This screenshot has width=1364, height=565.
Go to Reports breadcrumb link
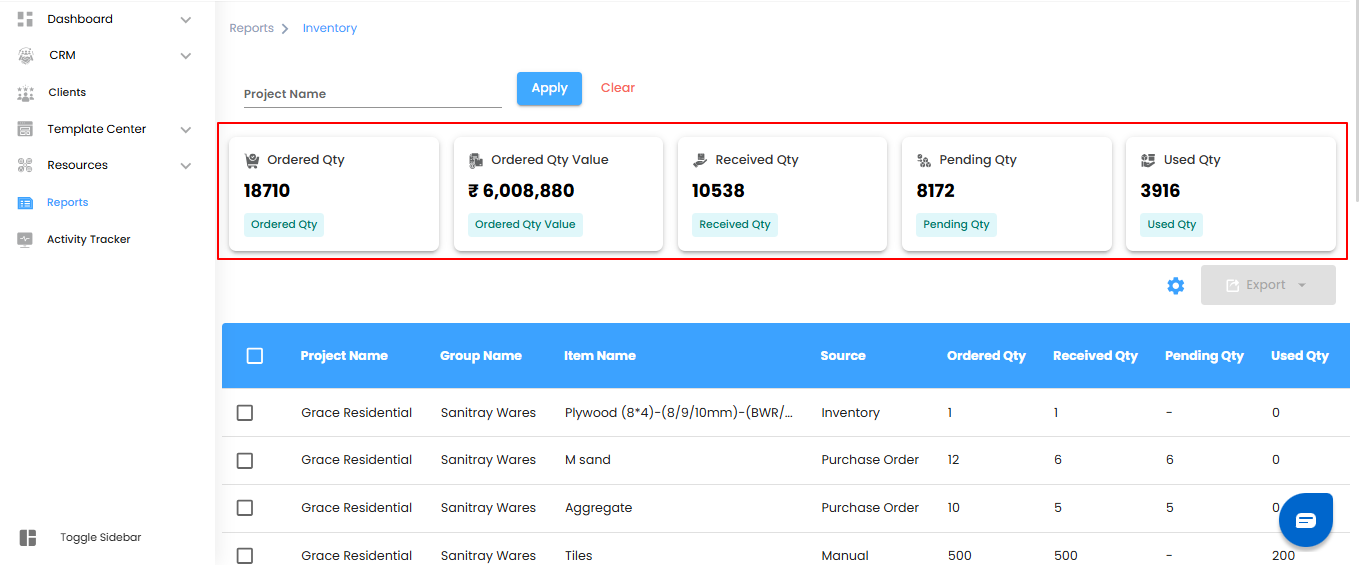(x=251, y=28)
